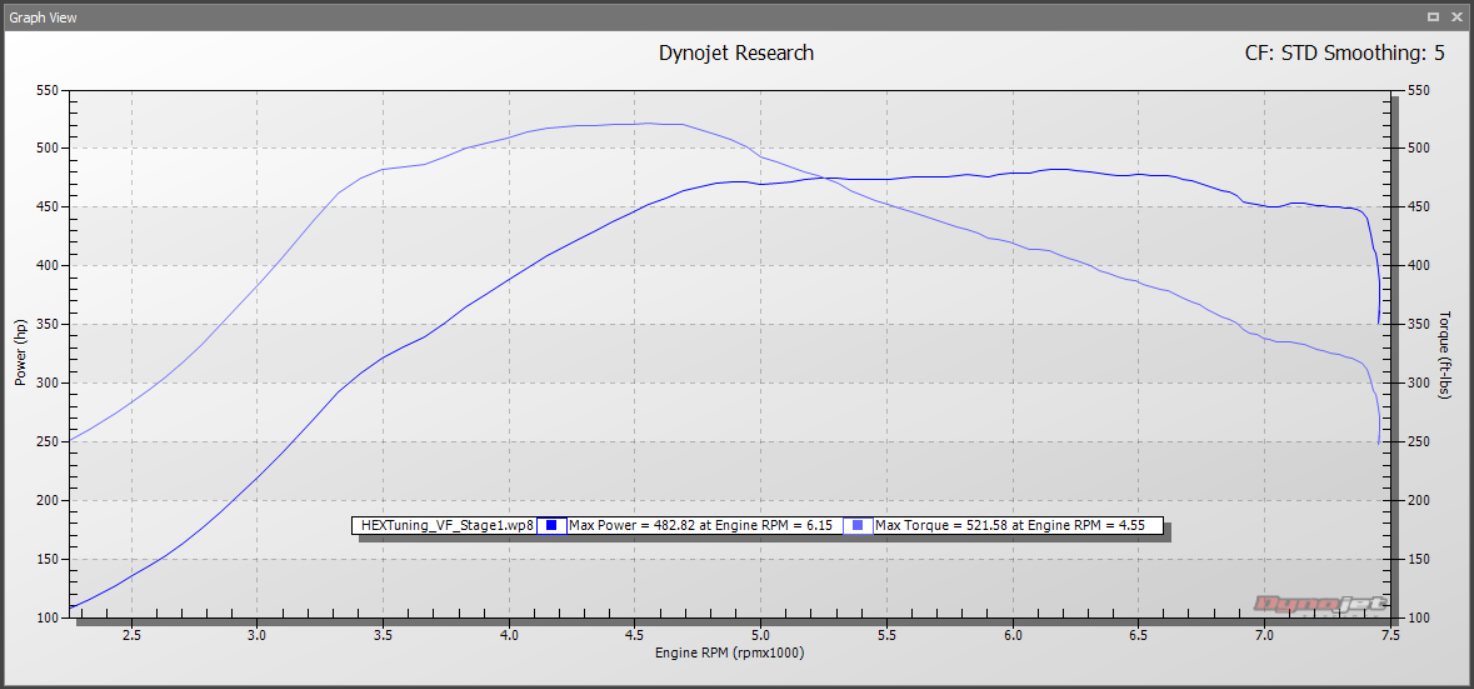The width and height of the screenshot is (1474, 689).
Task: Maximize the Graph View panel
Action: [x=1433, y=17]
